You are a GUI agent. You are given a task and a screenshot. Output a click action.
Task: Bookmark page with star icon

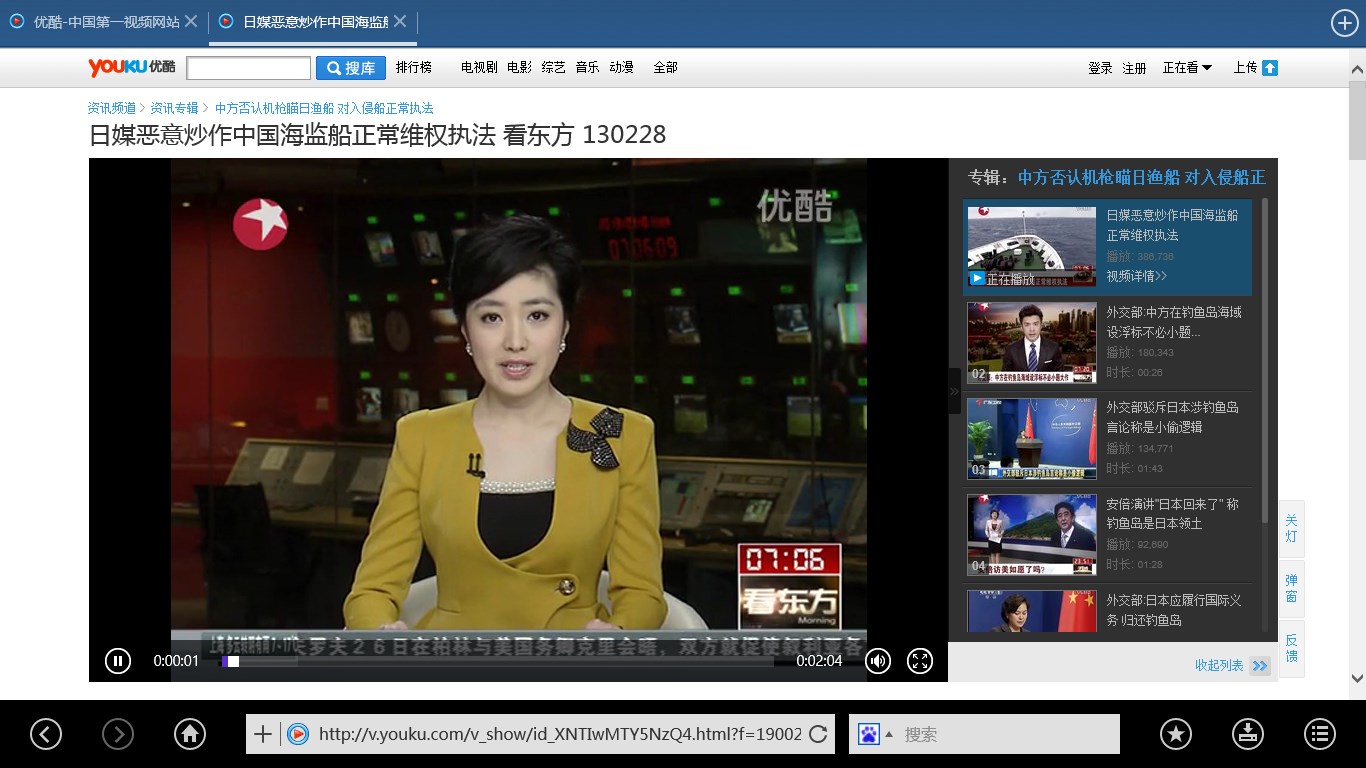coord(1176,734)
